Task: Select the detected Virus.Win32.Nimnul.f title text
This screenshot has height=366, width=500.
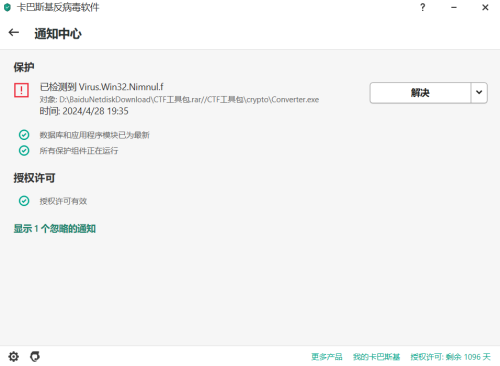Action: pyautogui.click(x=102, y=87)
